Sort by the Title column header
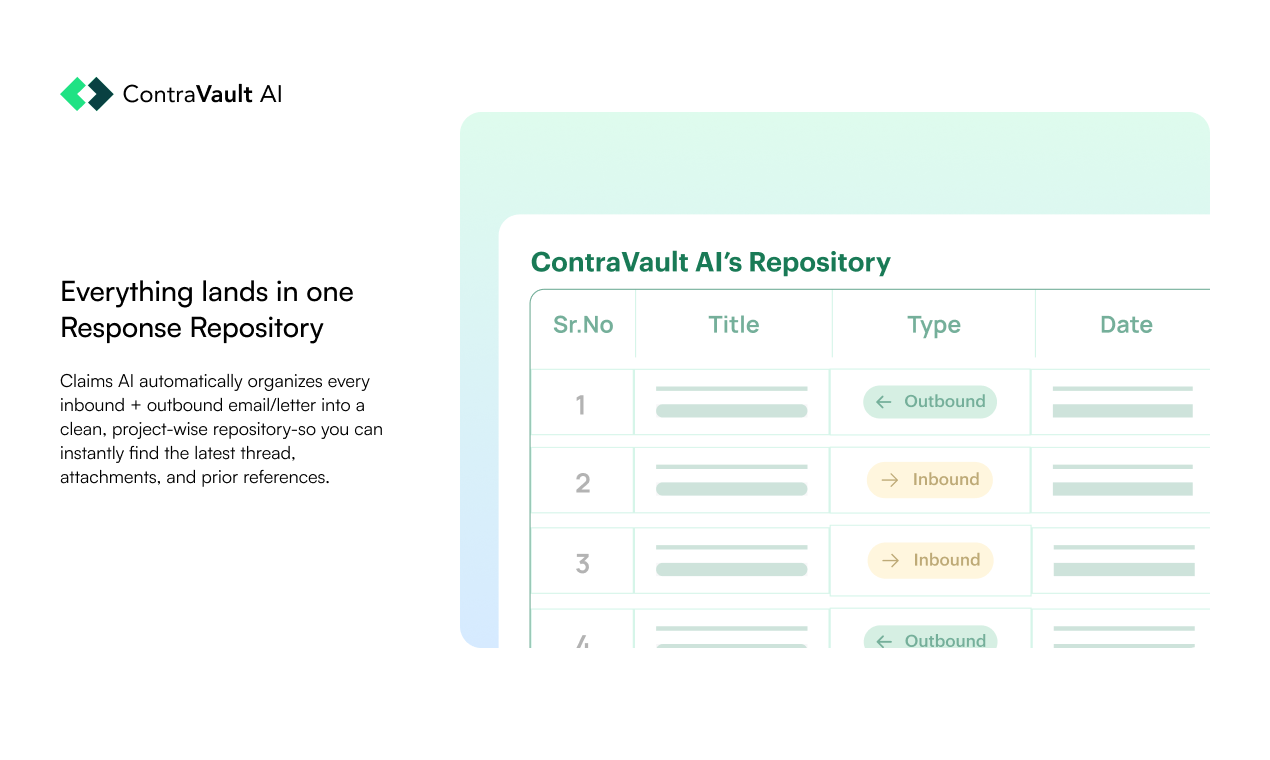The image size is (1270, 760). pos(734,325)
